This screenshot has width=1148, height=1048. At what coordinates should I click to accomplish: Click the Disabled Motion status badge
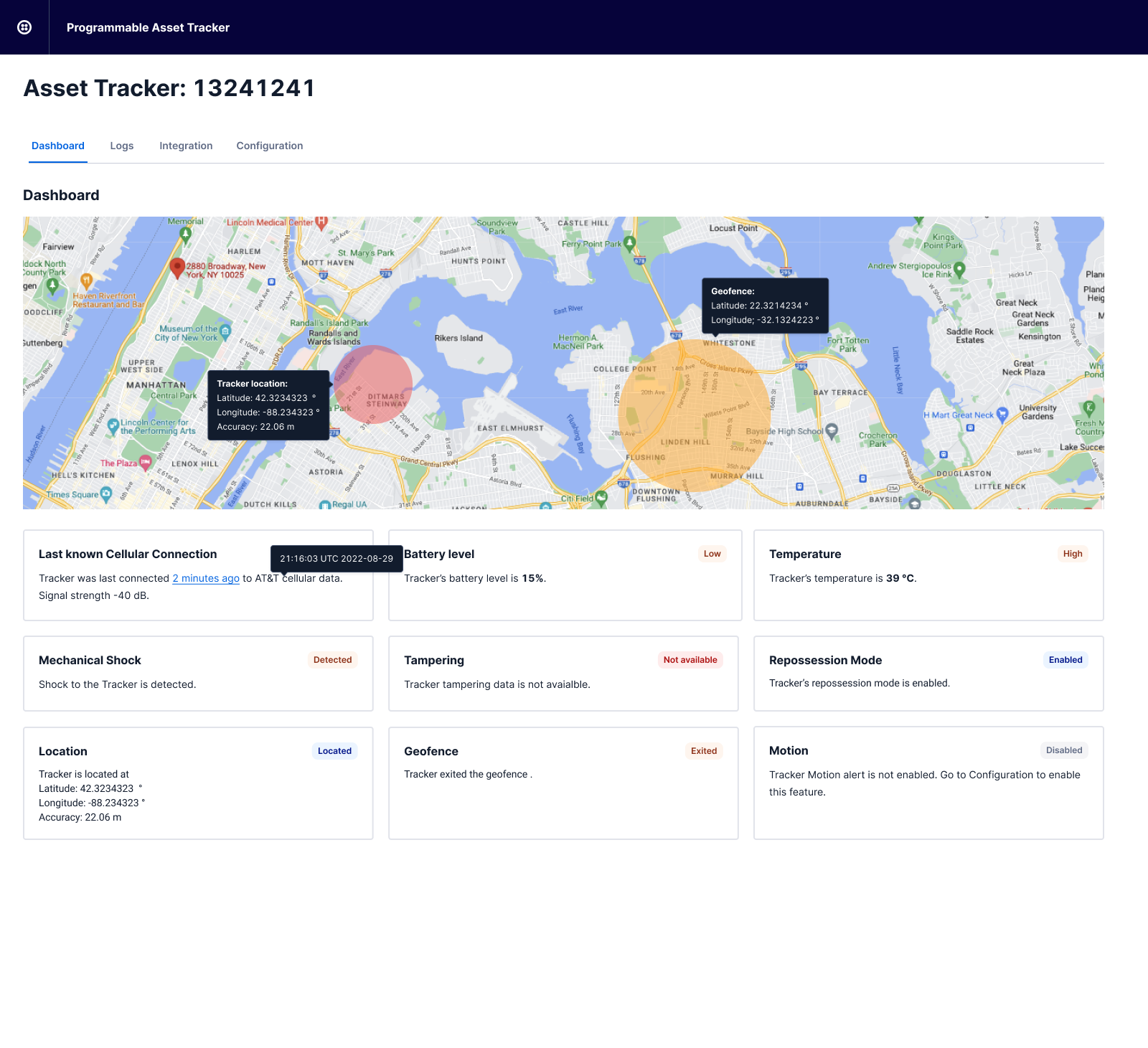1064,750
